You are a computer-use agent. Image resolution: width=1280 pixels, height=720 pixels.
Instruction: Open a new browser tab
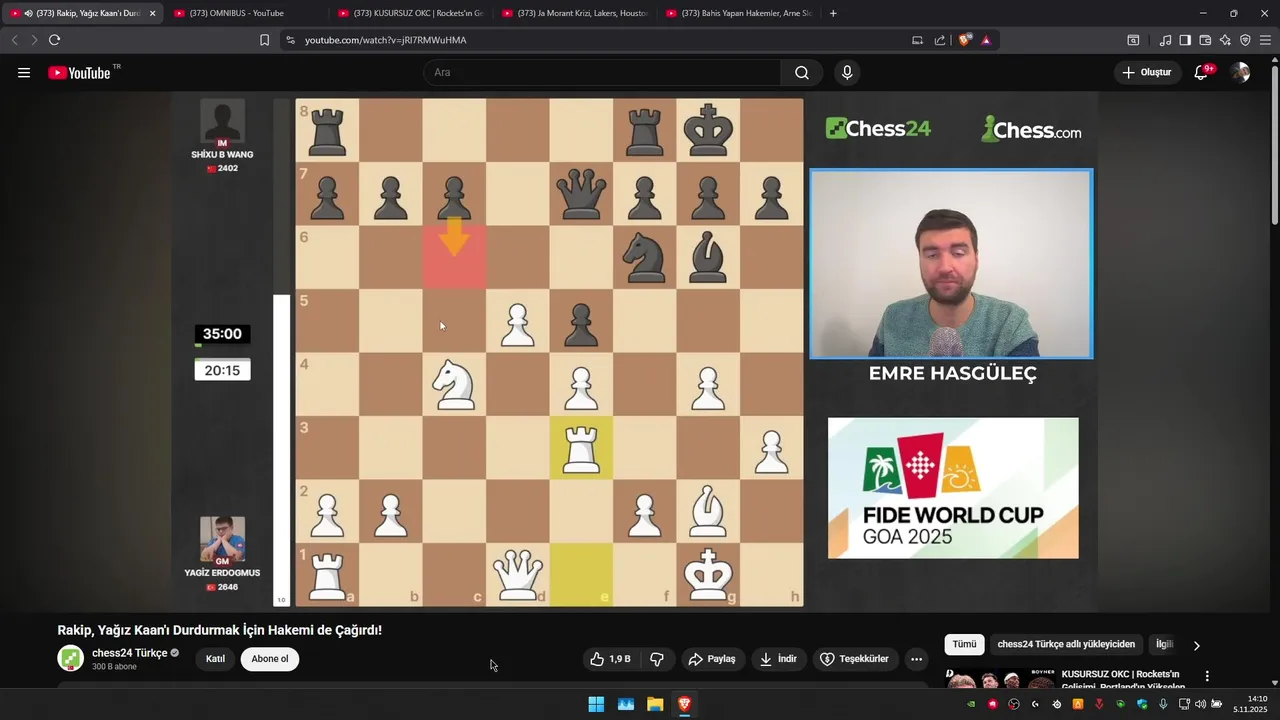point(833,13)
